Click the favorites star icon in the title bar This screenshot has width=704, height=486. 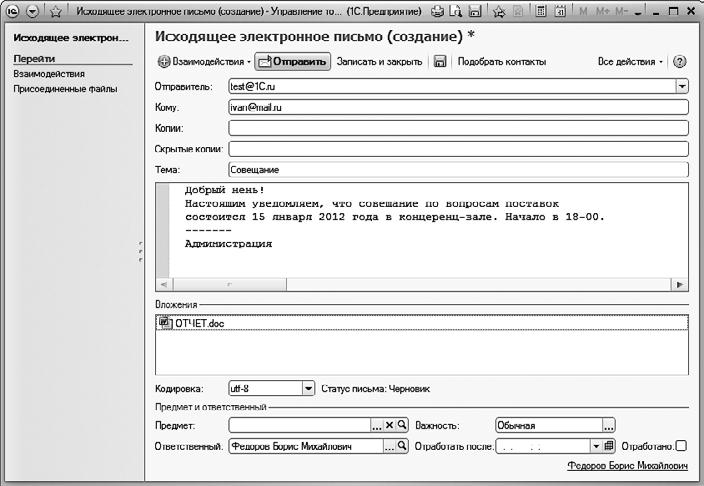[x=55, y=11]
